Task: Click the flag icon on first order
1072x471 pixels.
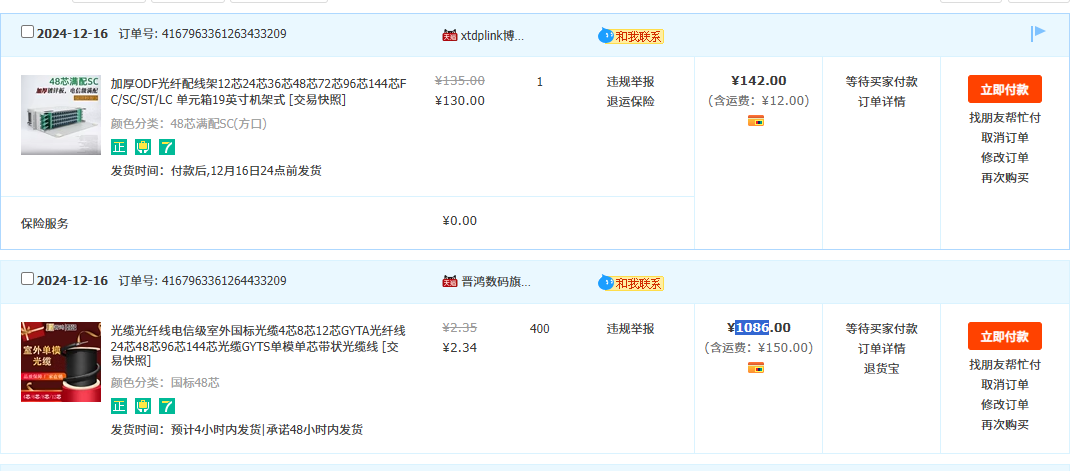Action: coord(1038,34)
